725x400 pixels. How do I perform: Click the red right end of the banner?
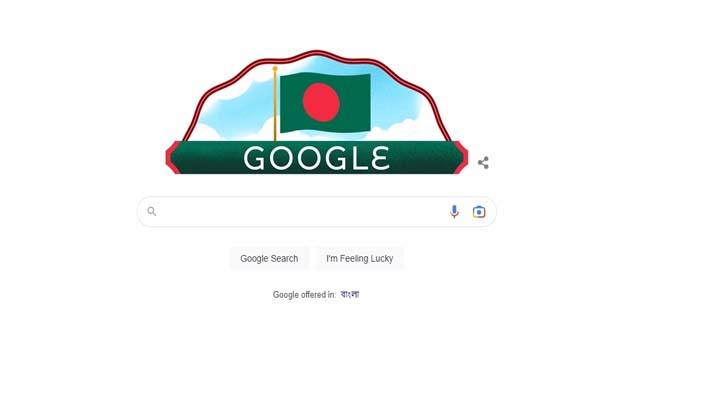[461, 158]
